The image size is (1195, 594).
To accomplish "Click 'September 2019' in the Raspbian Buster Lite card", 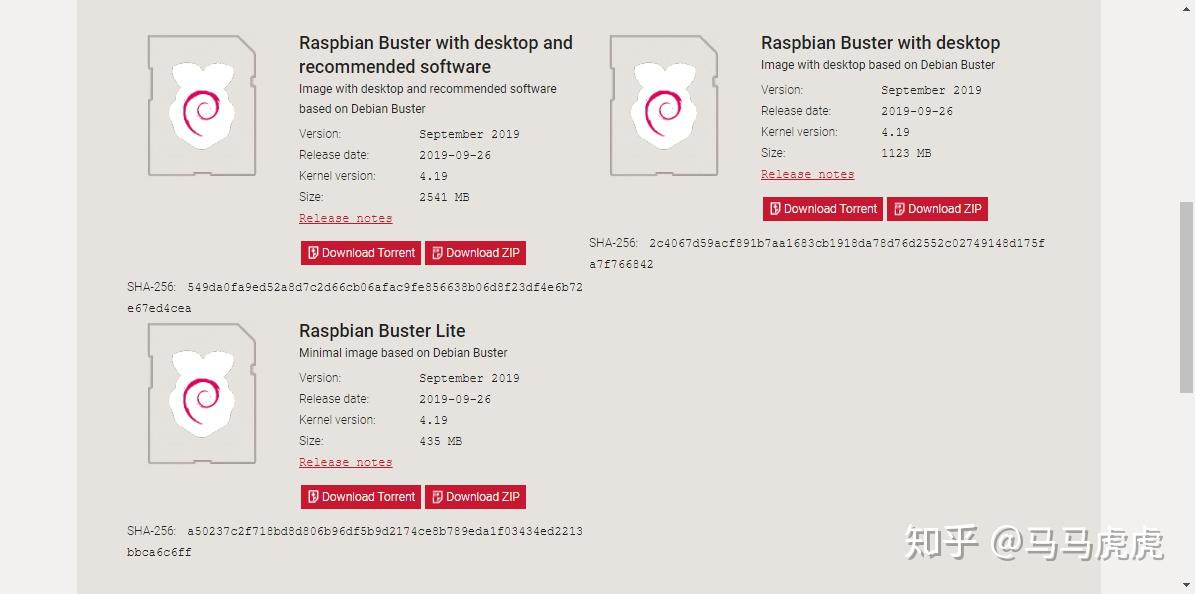I will [469, 378].
